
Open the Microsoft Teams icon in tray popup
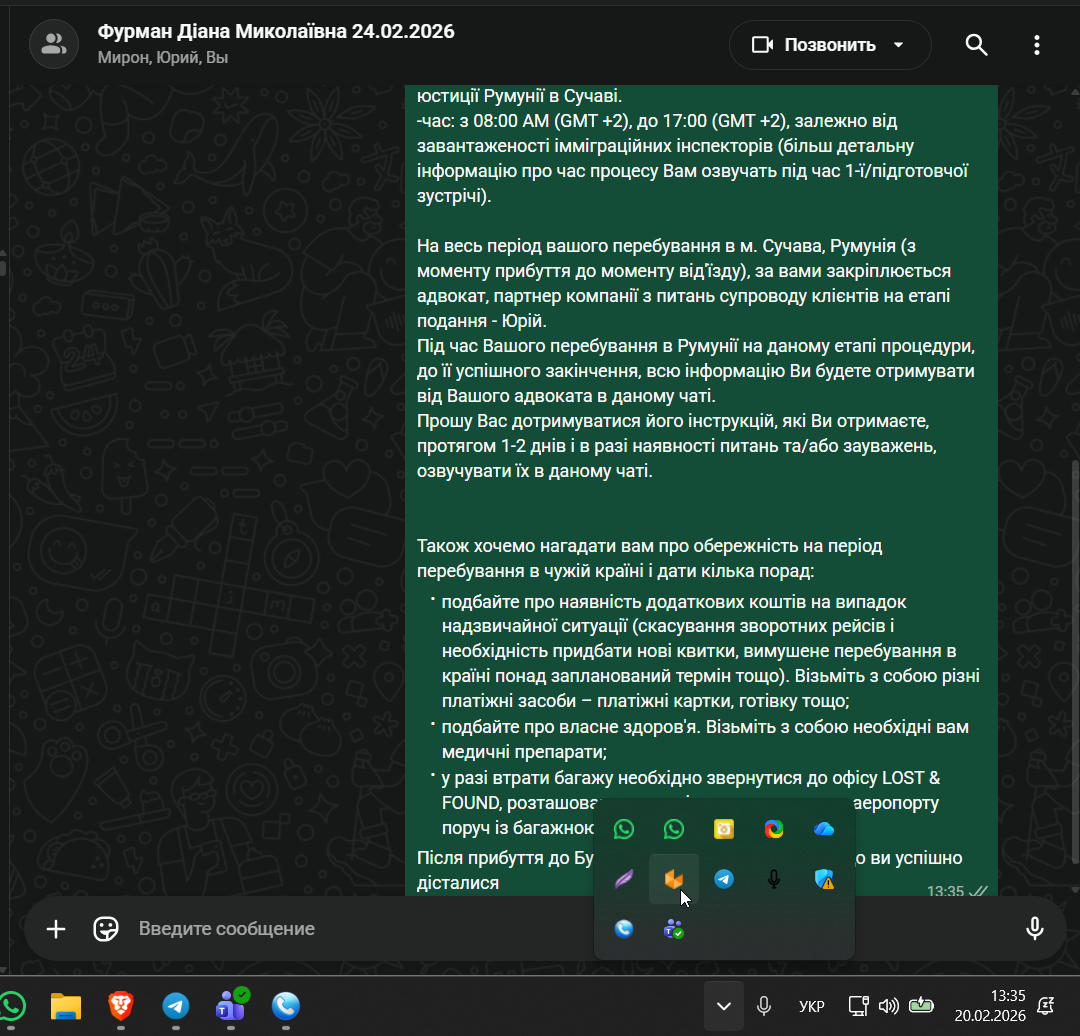[674, 929]
